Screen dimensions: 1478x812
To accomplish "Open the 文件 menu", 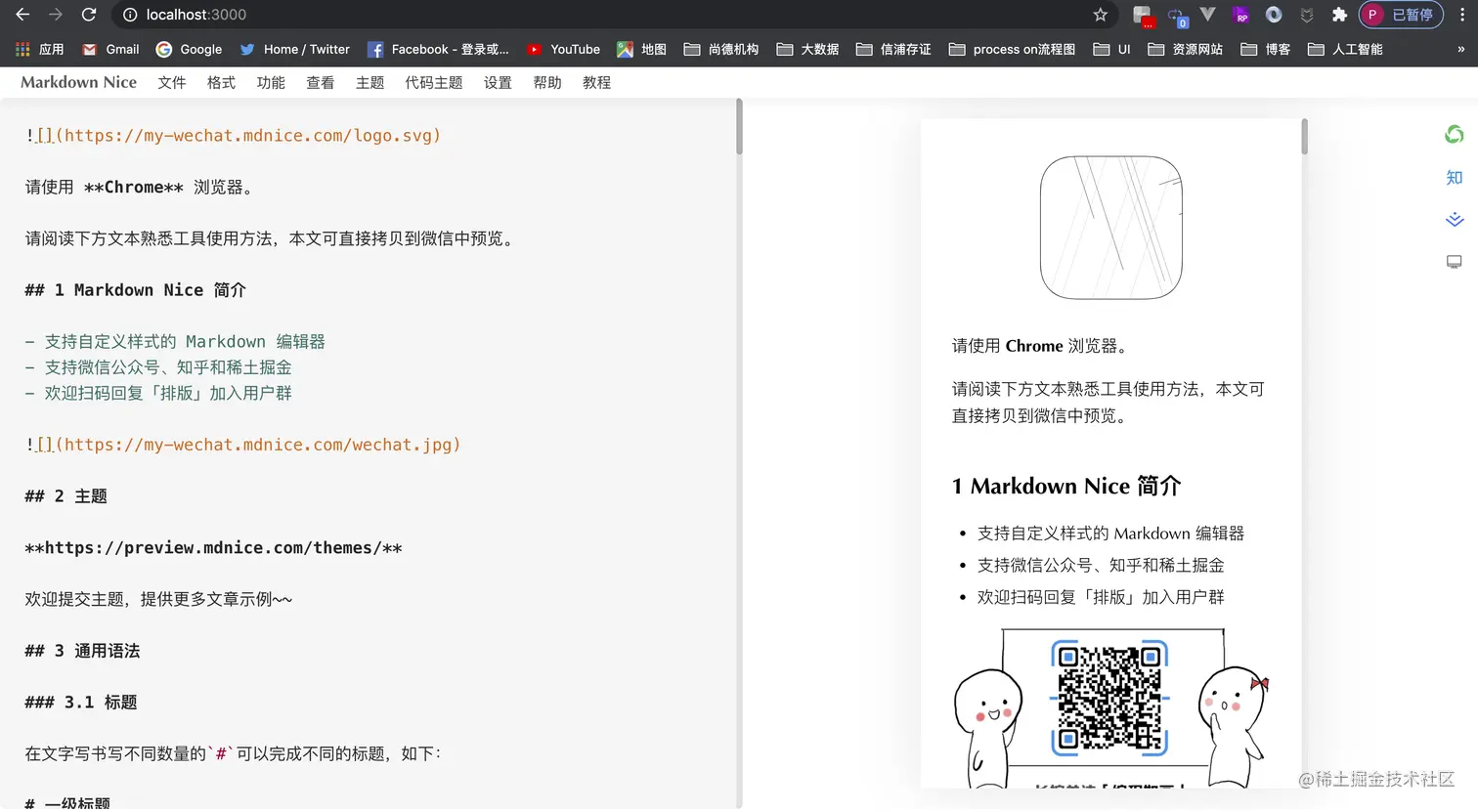I will (x=172, y=83).
